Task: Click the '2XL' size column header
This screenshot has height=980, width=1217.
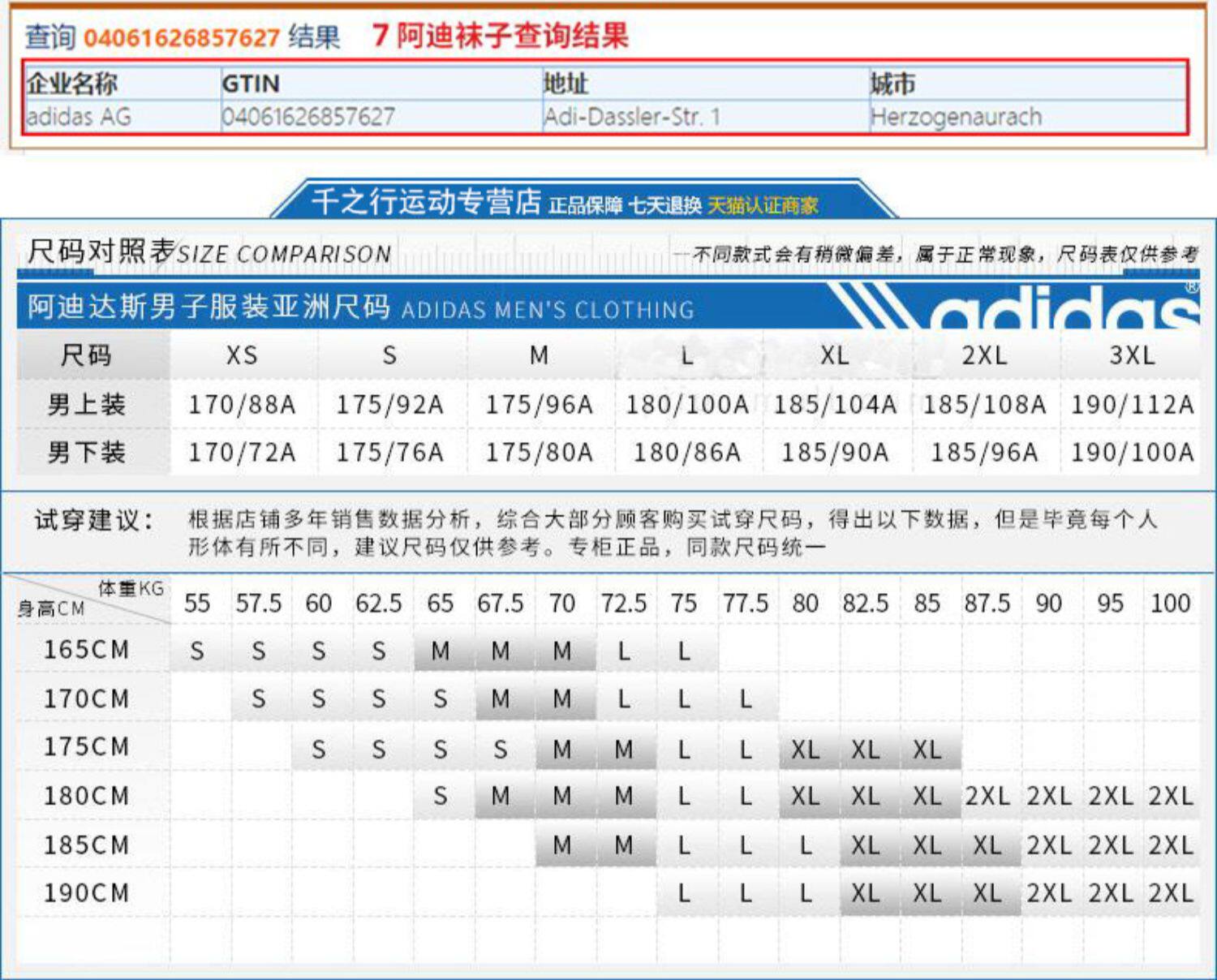Action: [x=984, y=355]
